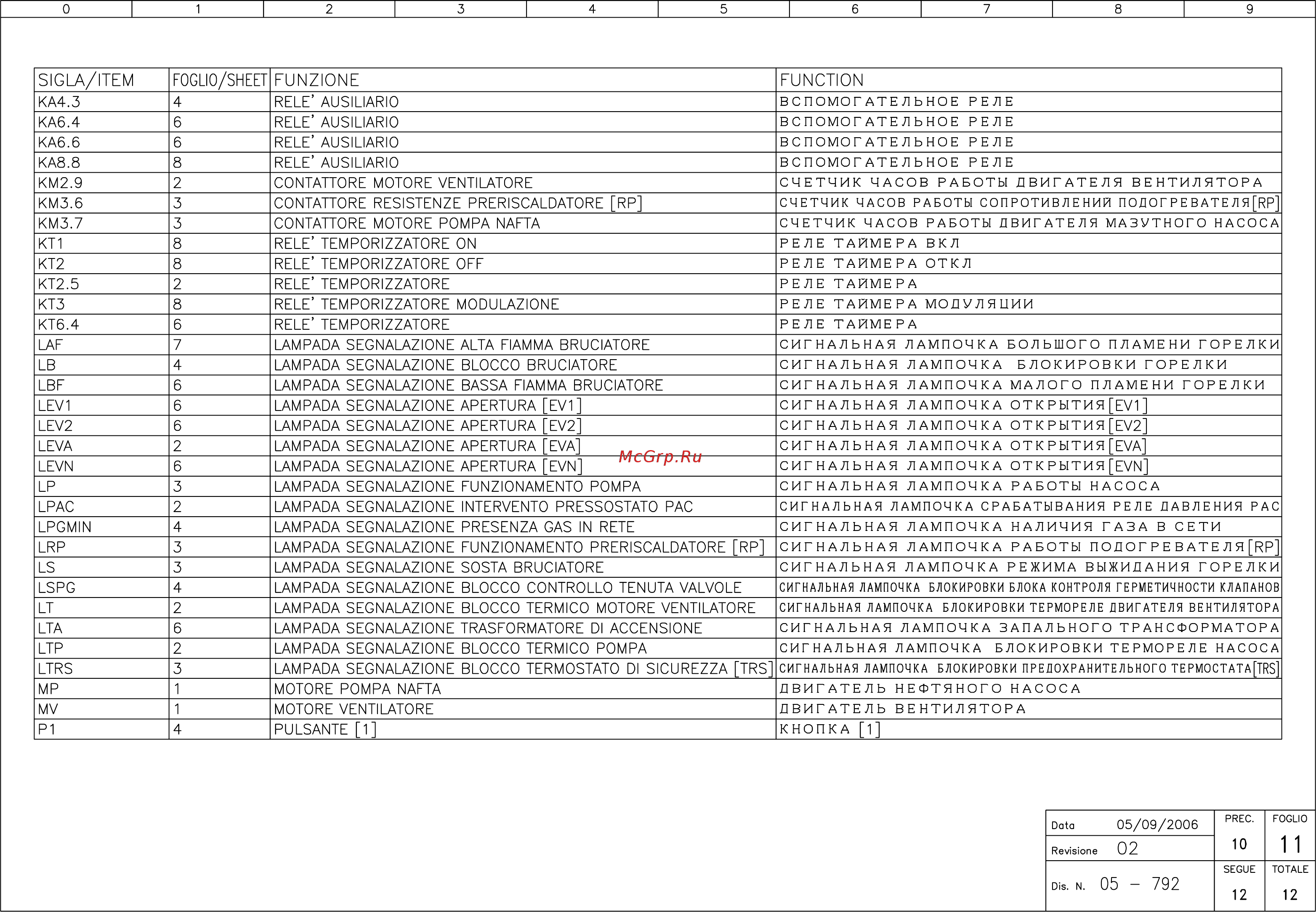Select the LTRS item cell
The width and height of the screenshot is (1316, 912).
click(102, 669)
